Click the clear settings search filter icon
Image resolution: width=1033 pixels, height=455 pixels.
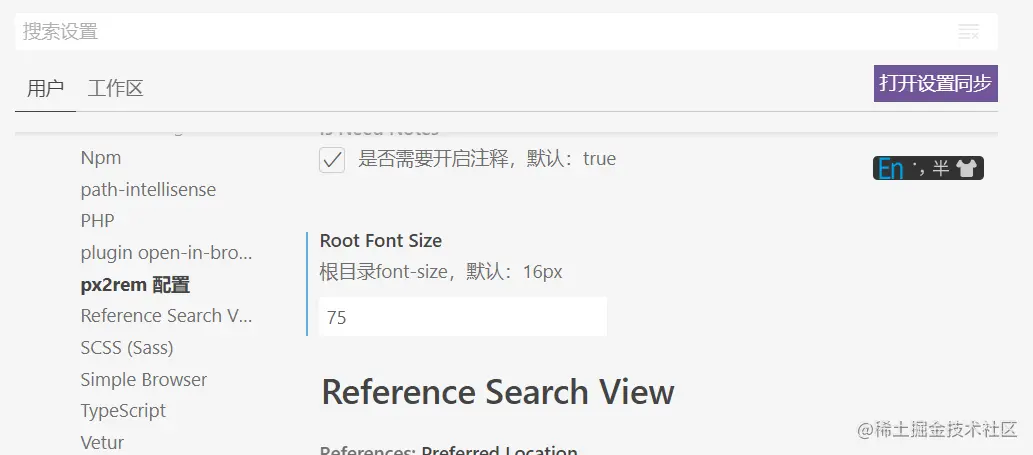coord(968,31)
